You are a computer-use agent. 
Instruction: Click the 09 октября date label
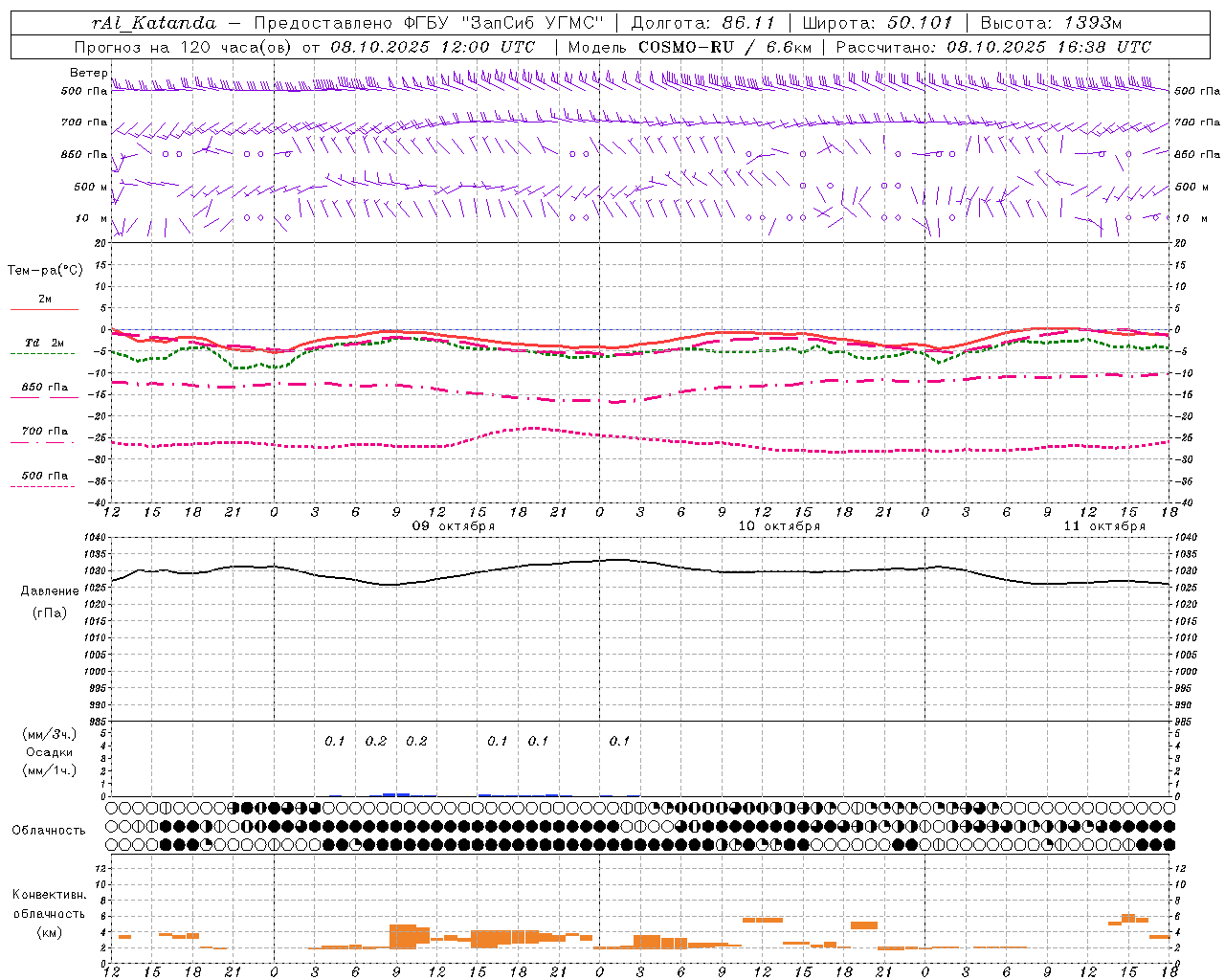(x=454, y=526)
